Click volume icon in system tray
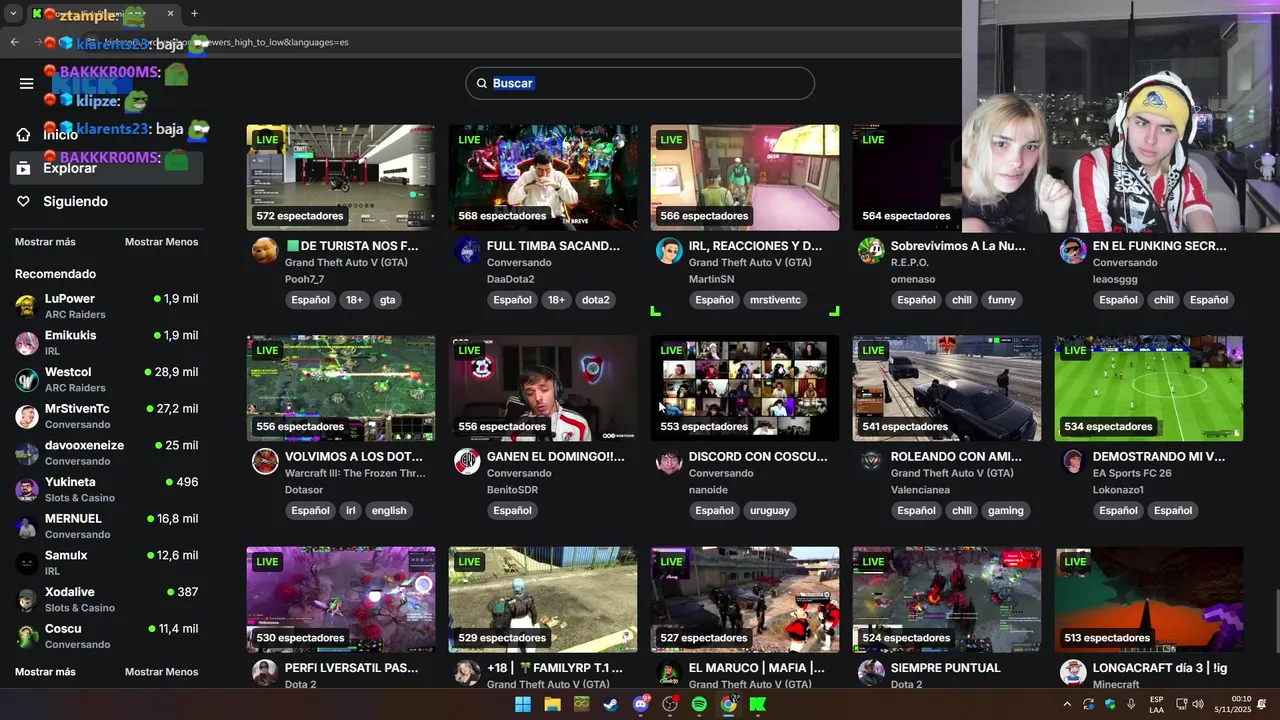The height and width of the screenshot is (720, 1280). (x=1198, y=704)
